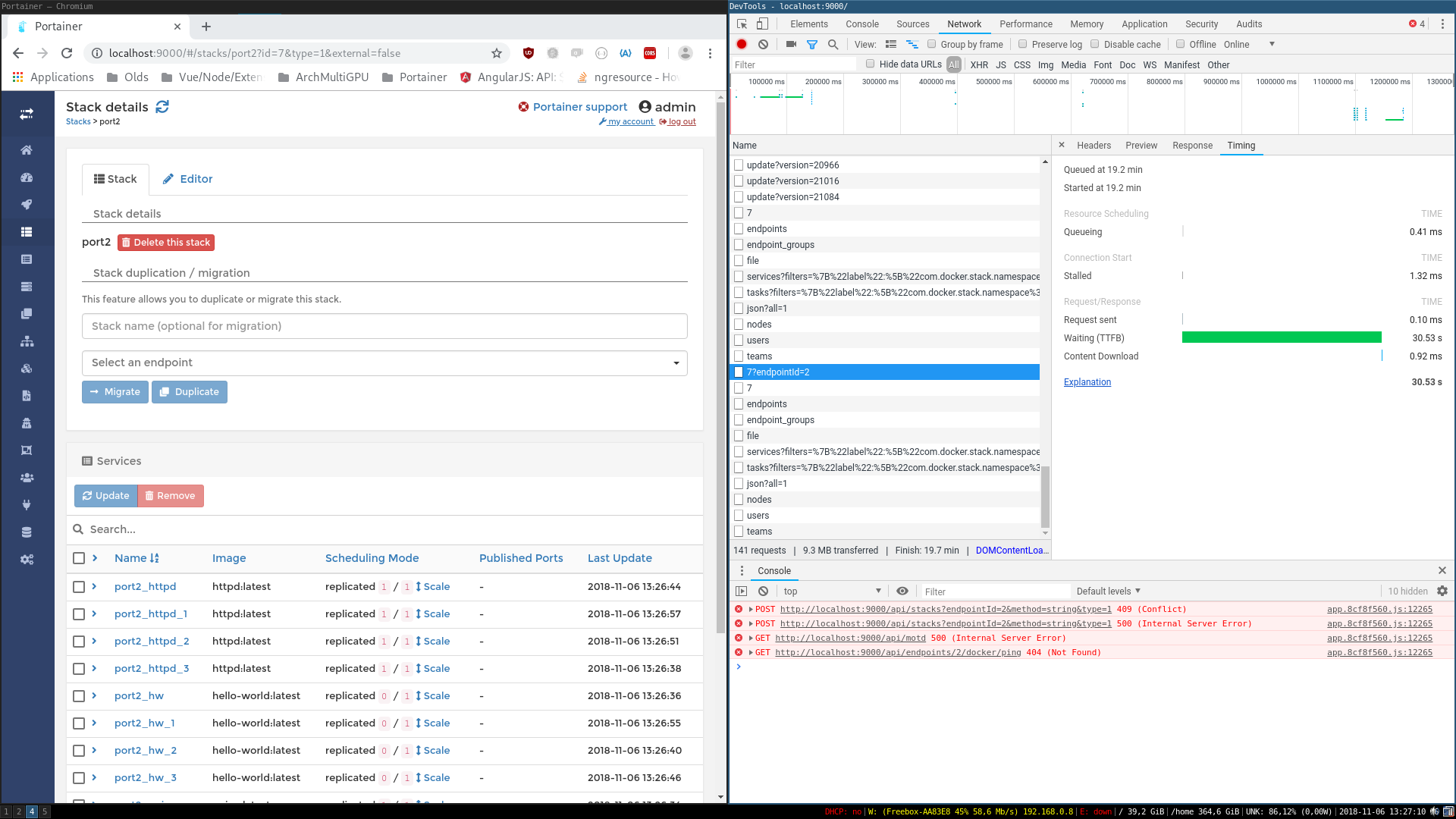
Task: Start recording with the red record button
Action: (742, 44)
